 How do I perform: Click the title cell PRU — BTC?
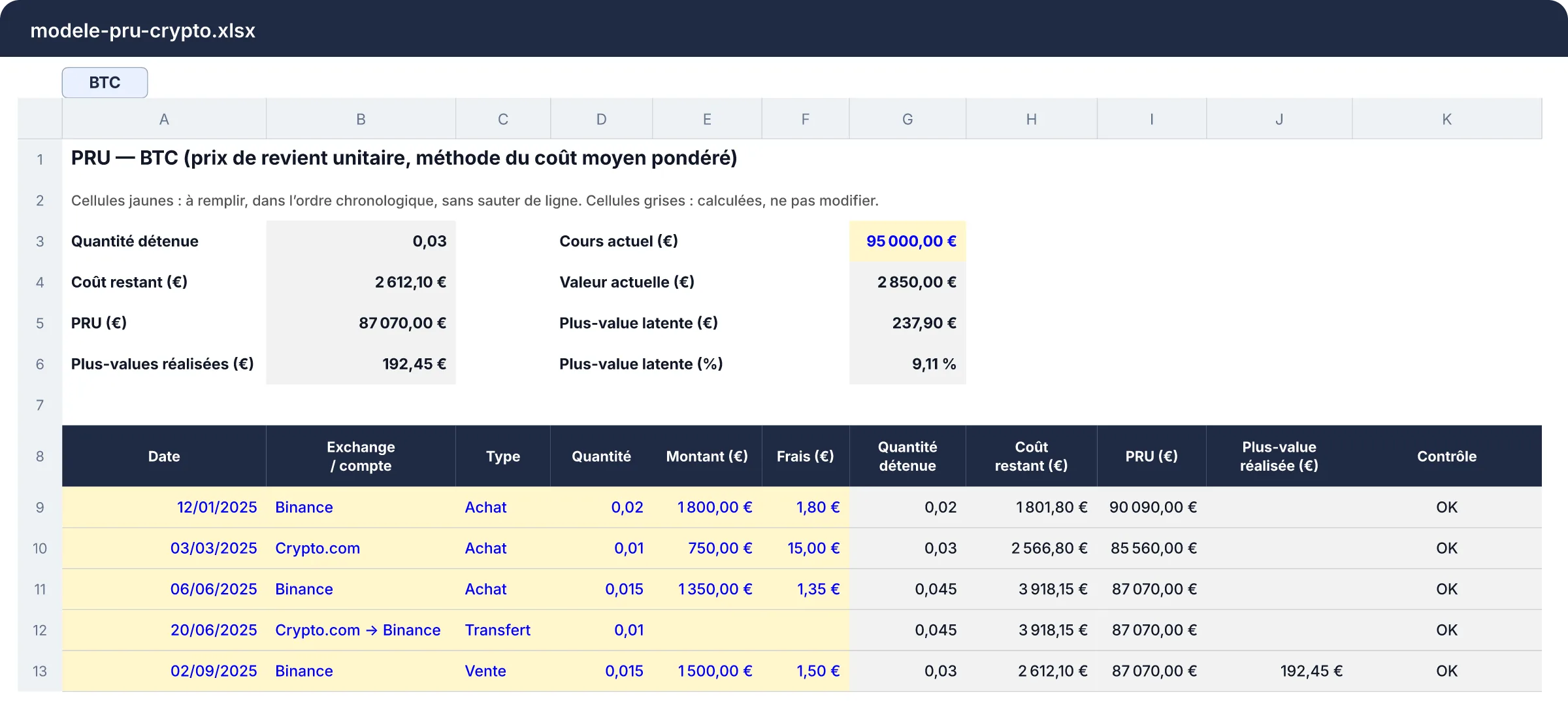point(404,158)
